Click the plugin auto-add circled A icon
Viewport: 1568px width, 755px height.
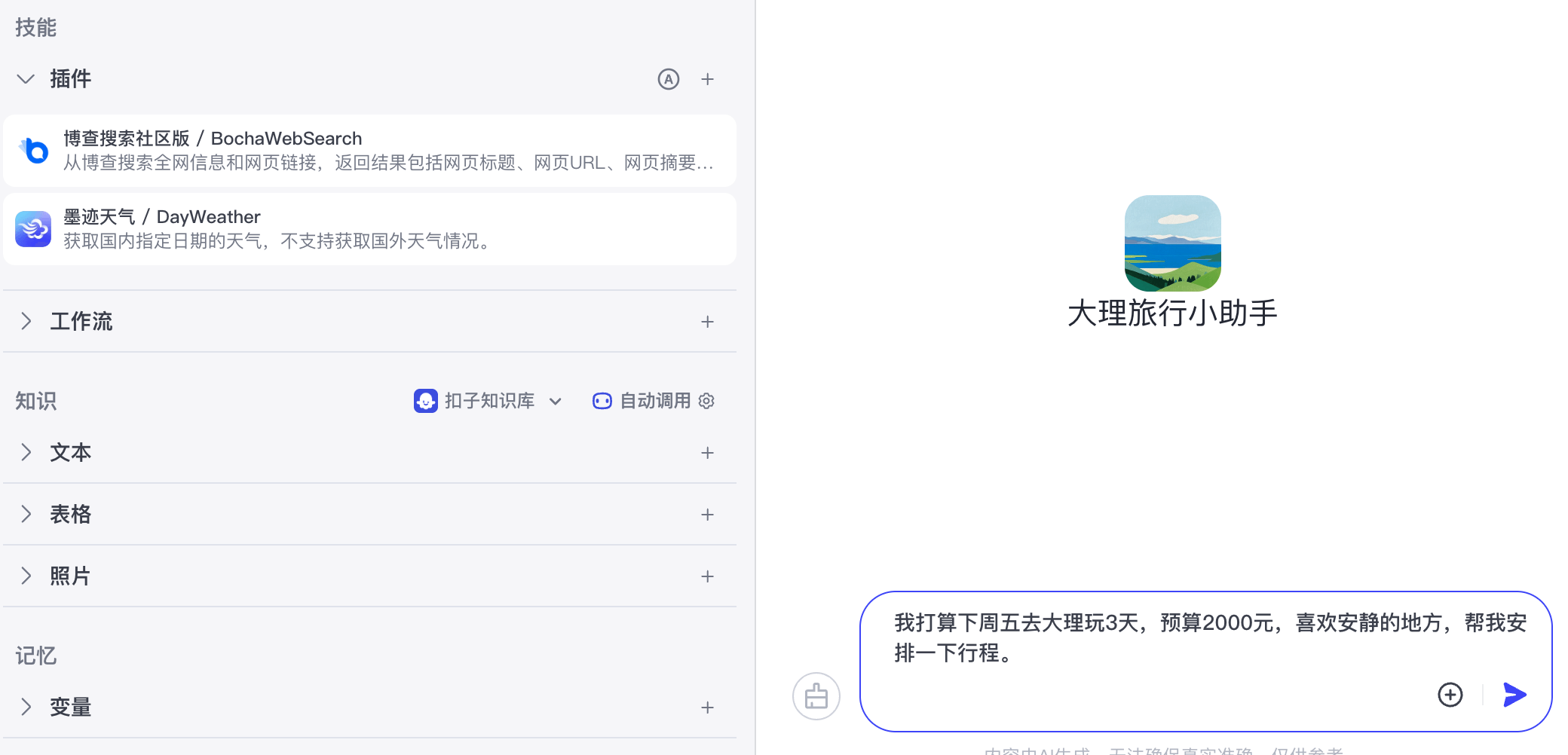pyautogui.click(x=668, y=79)
